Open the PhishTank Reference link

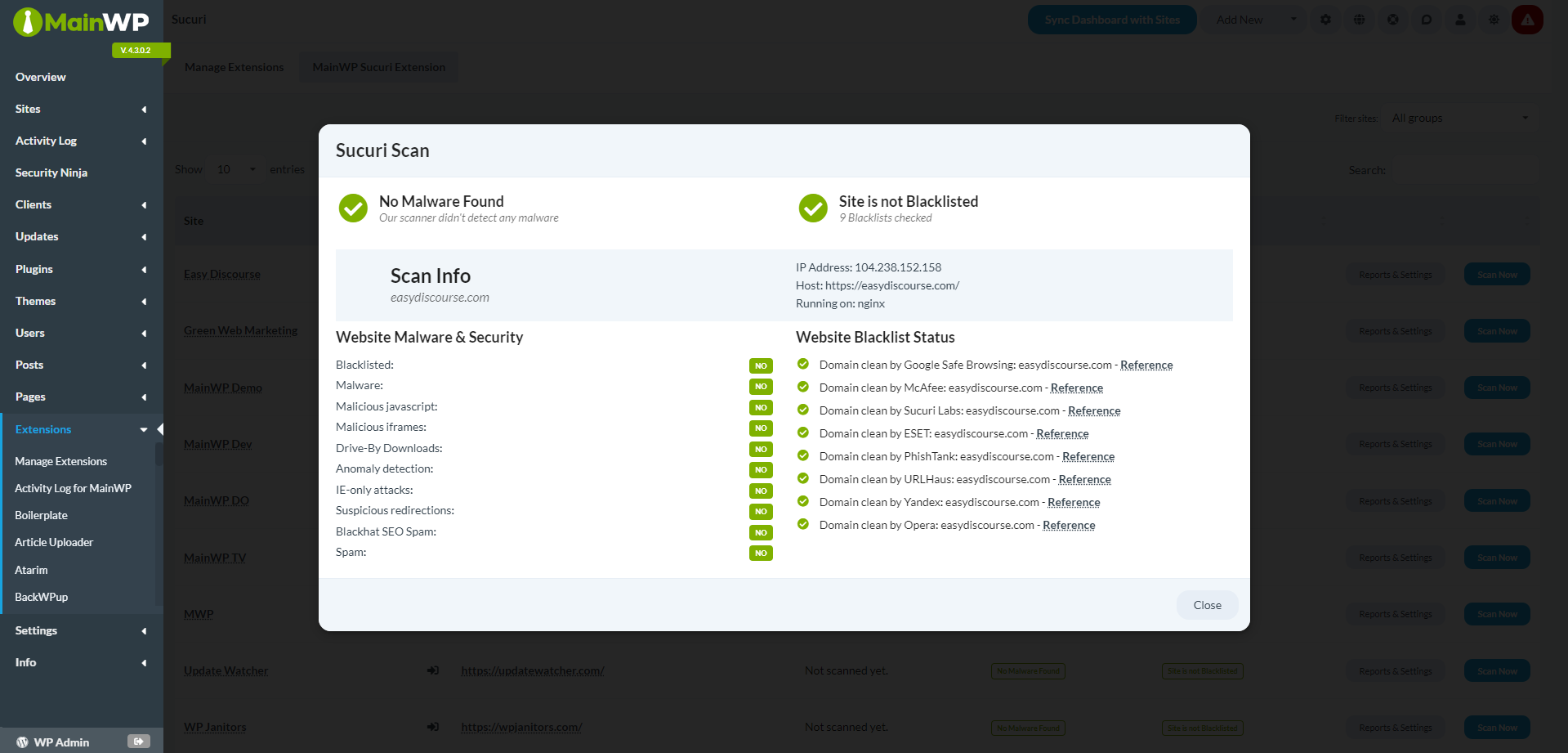[x=1088, y=456]
